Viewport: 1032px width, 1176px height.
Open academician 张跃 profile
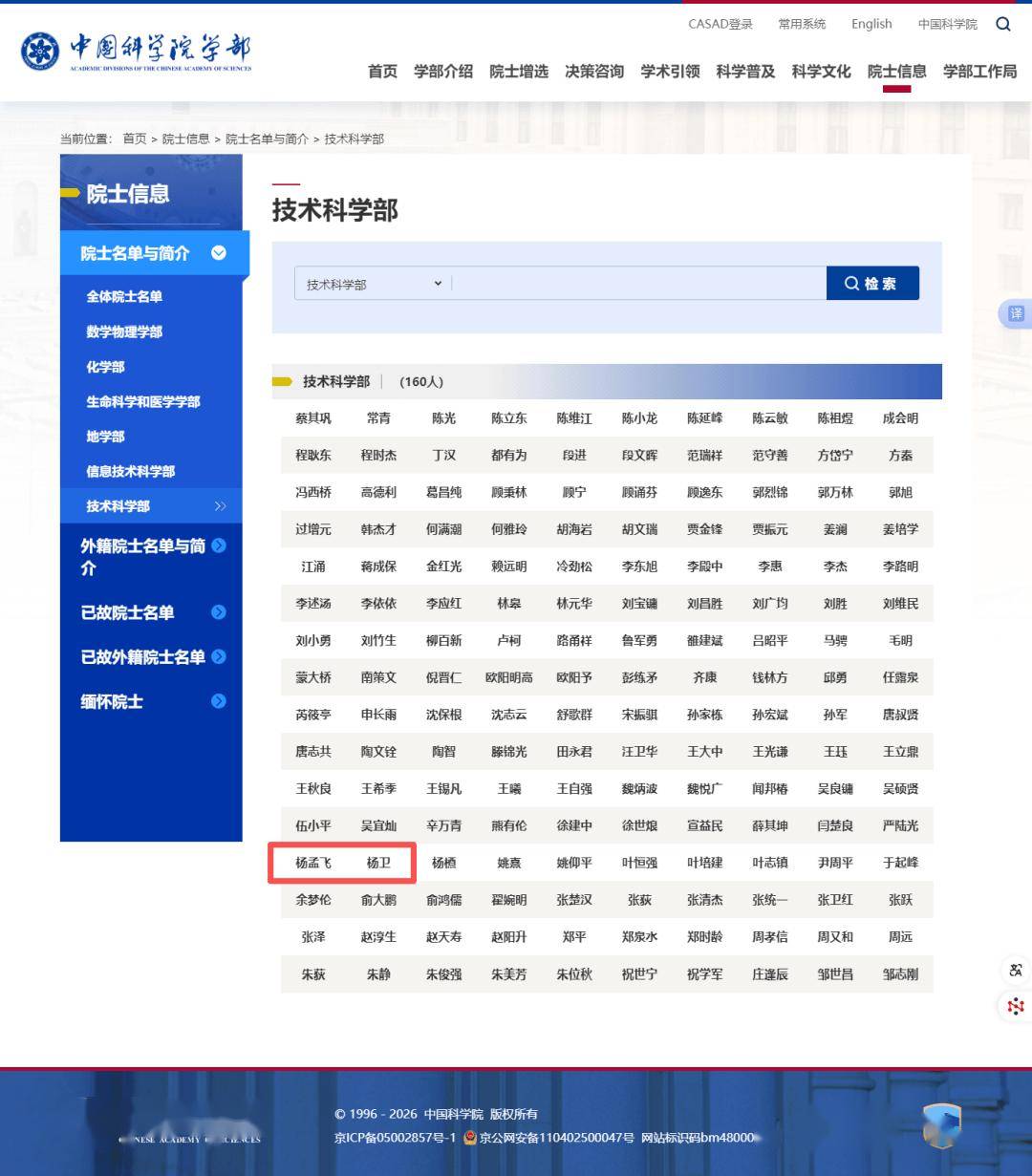click(900, 900)
